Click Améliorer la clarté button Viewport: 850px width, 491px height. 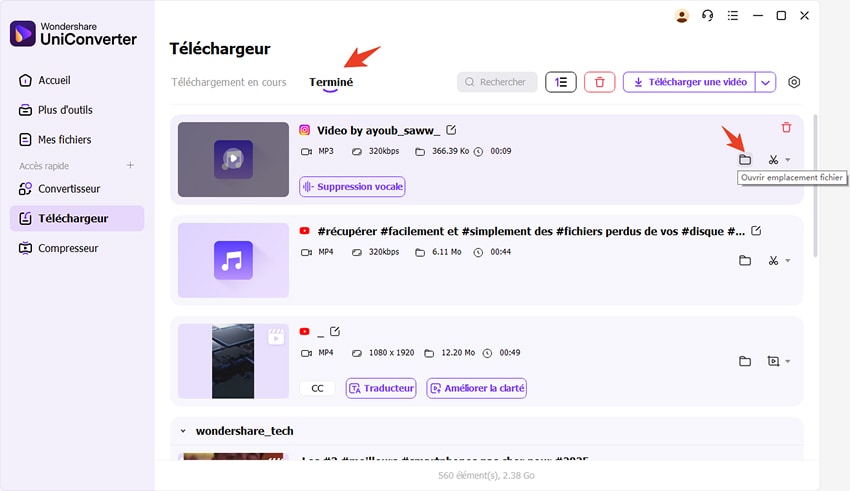[x=476, y=388]
